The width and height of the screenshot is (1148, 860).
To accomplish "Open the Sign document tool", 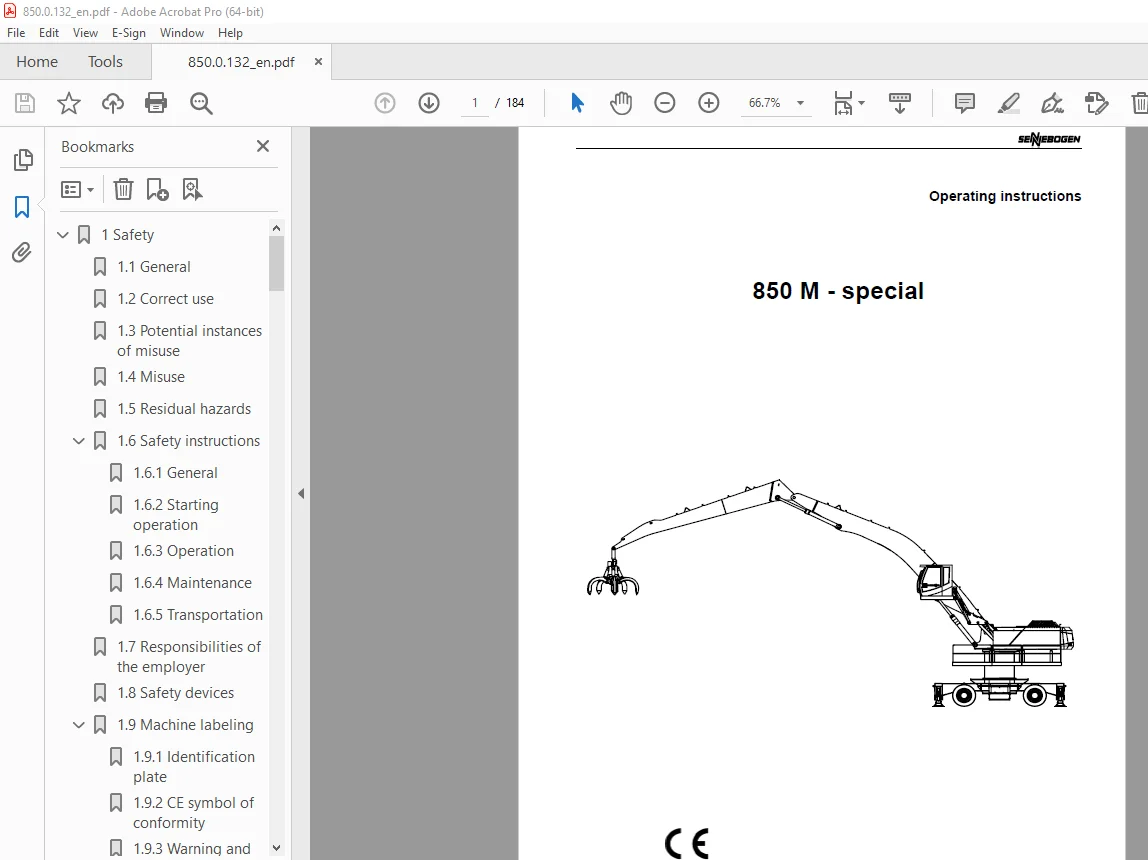I will pyautogui.click(x=1053, y=103).
